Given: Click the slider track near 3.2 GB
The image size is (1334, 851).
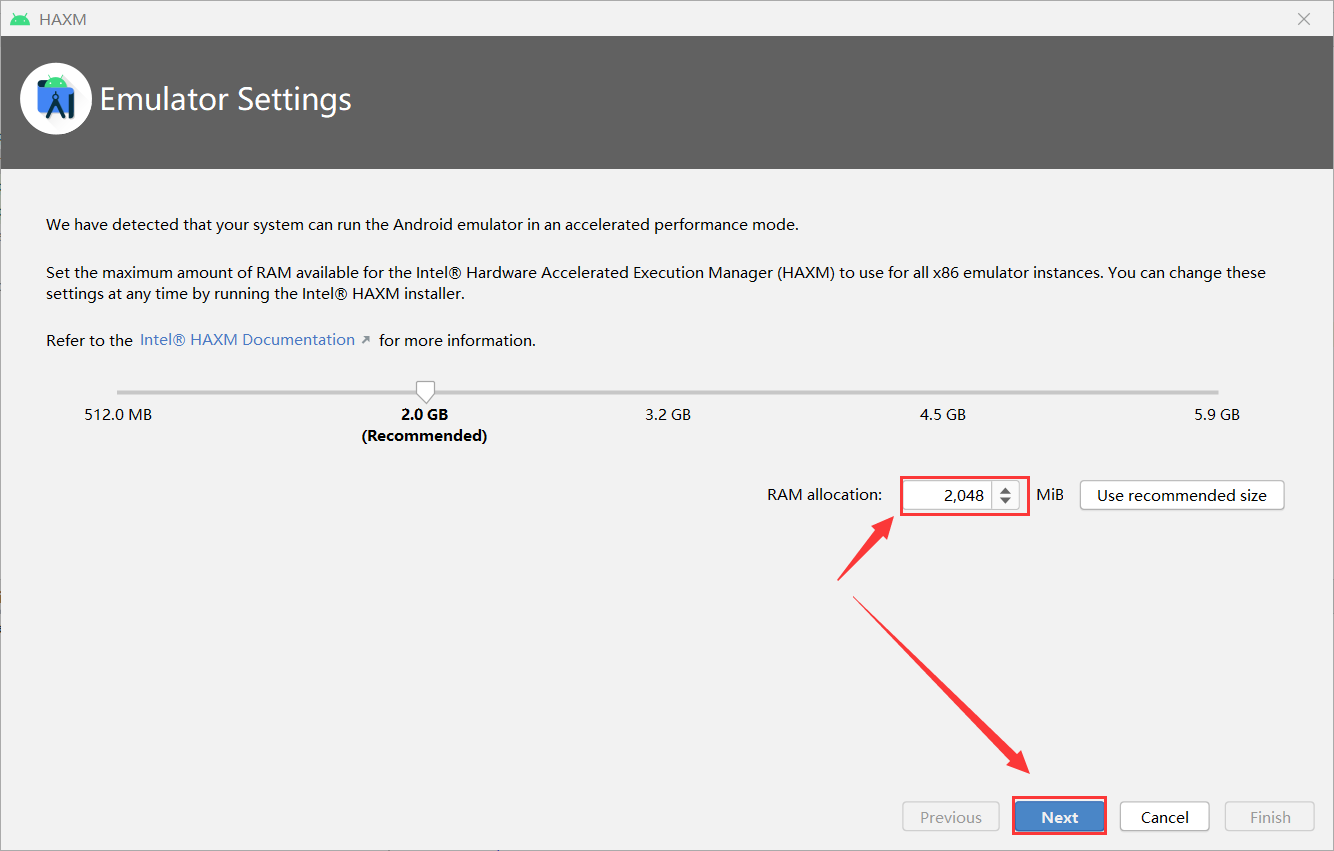Looking at the screenshot, I should [668, 392].
